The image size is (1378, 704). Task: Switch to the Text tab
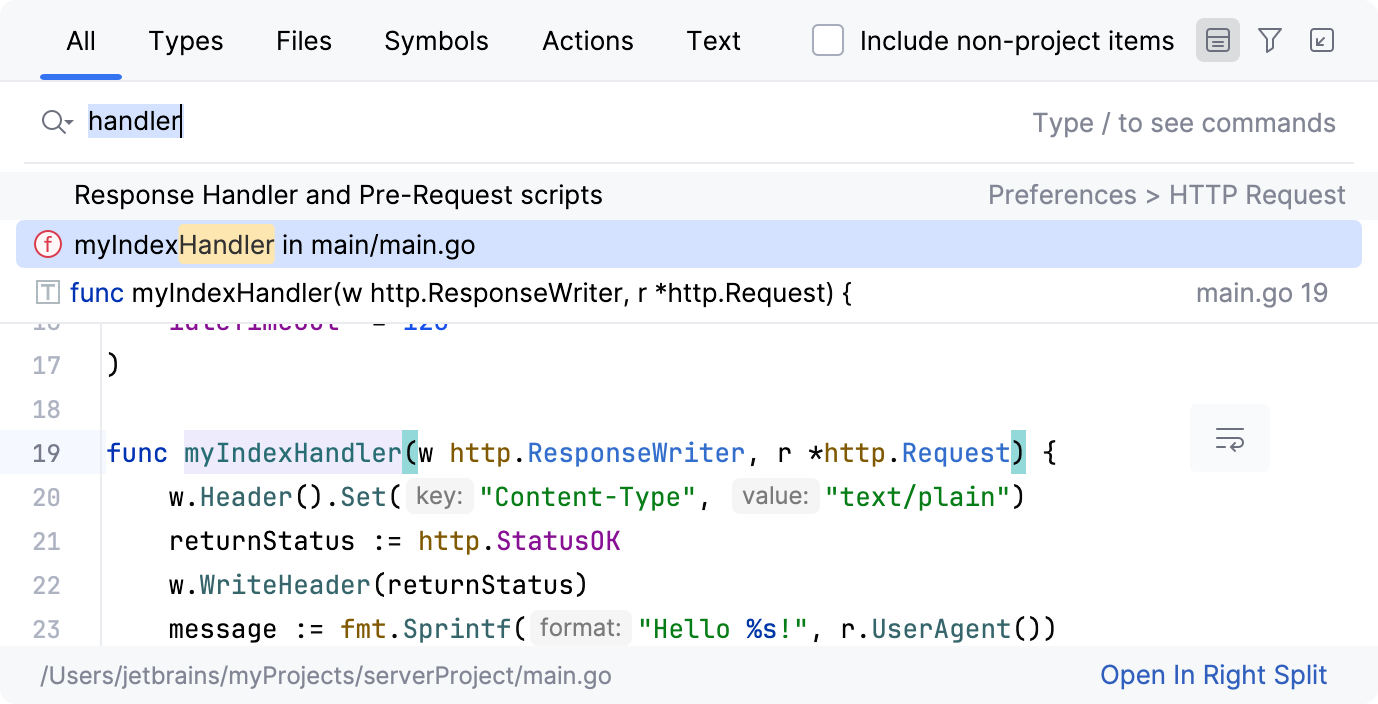[713, 41]
